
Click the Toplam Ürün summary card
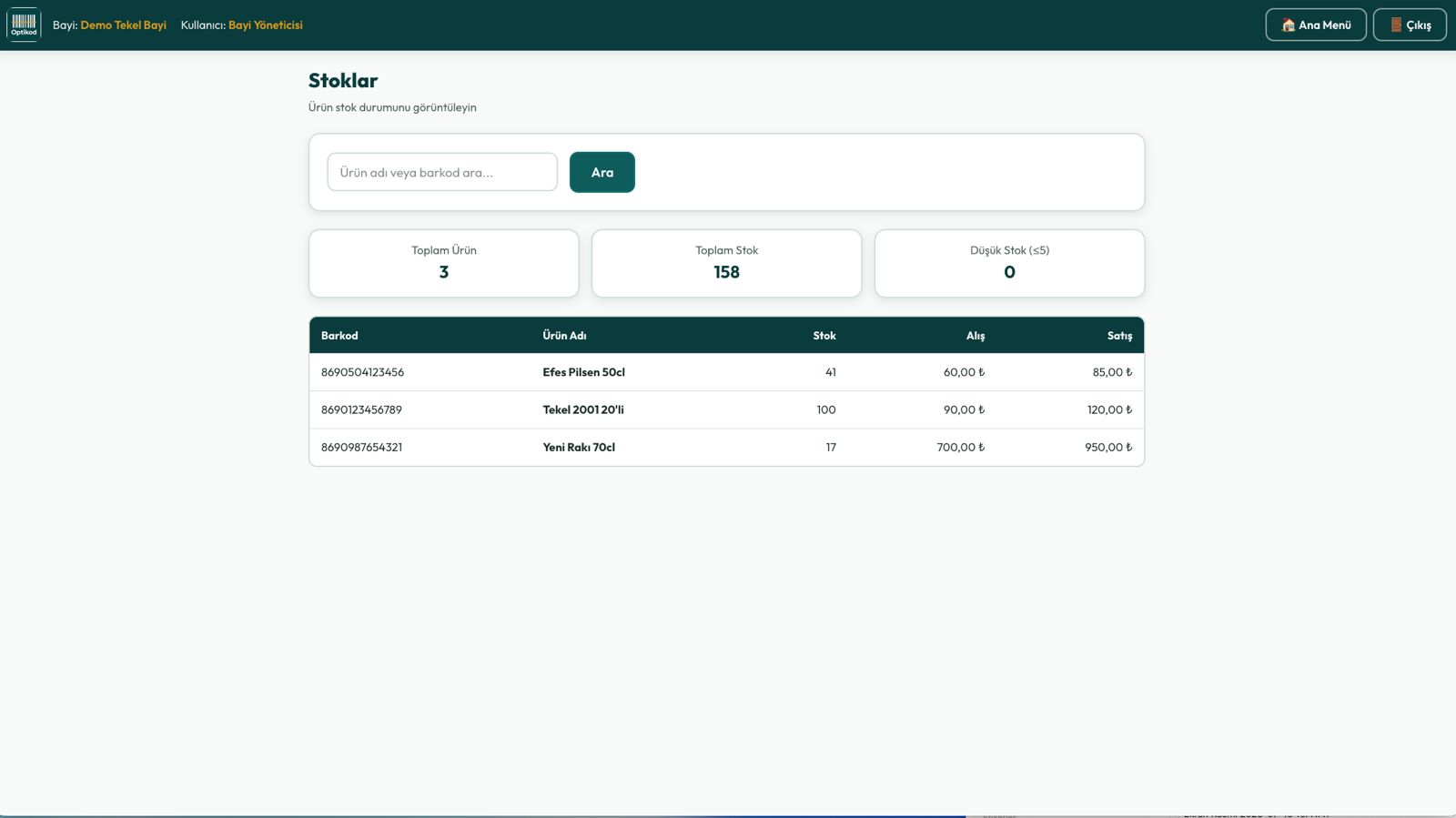444,263
